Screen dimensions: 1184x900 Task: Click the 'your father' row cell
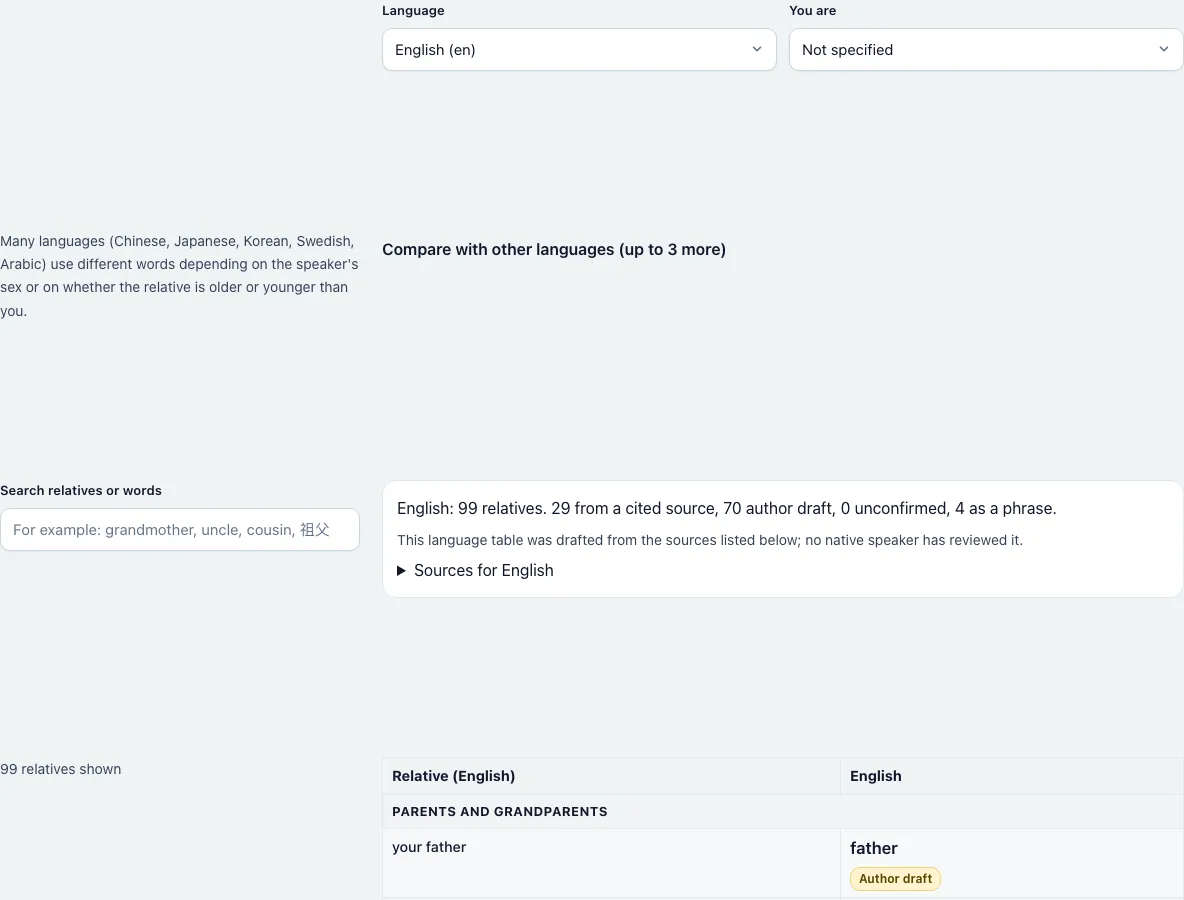pyautogui.click(x=611, y=863)
